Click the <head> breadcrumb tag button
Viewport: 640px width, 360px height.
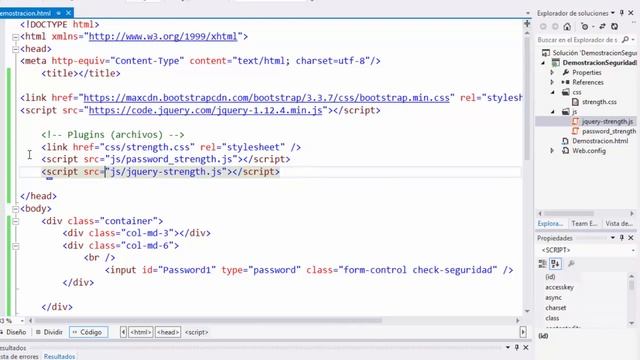click(x=168, y=332)
